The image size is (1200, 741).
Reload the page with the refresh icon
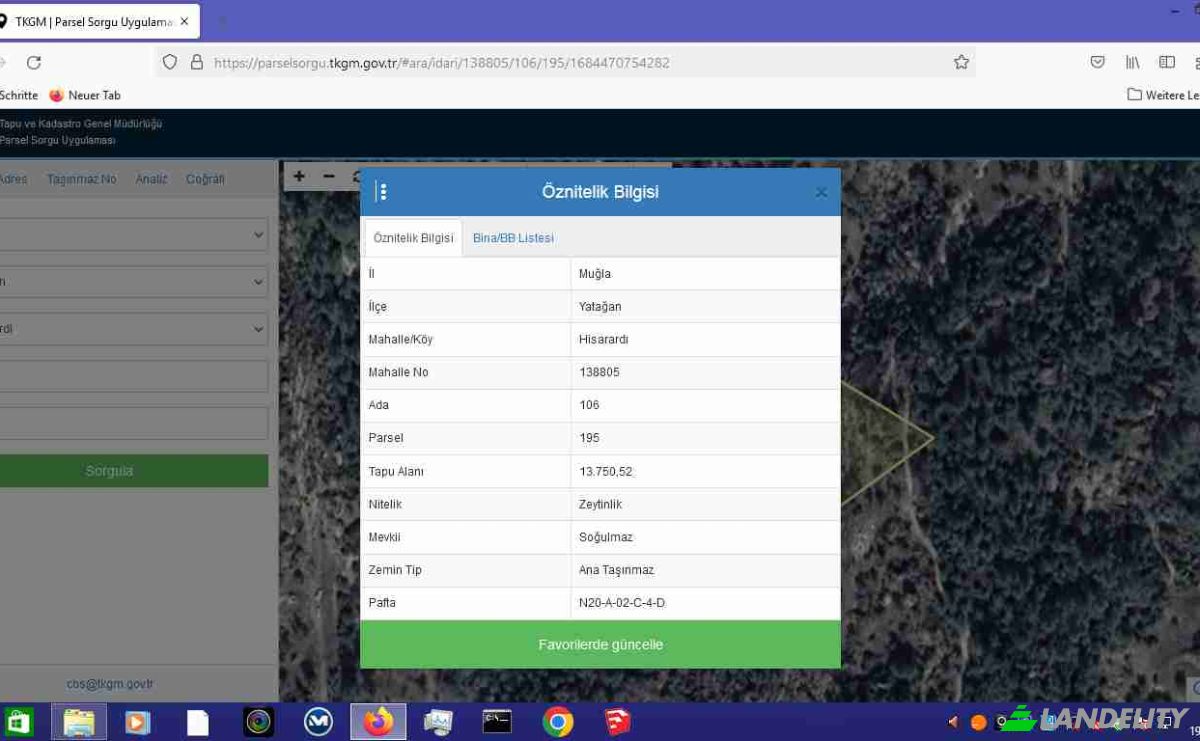[34, 62]
